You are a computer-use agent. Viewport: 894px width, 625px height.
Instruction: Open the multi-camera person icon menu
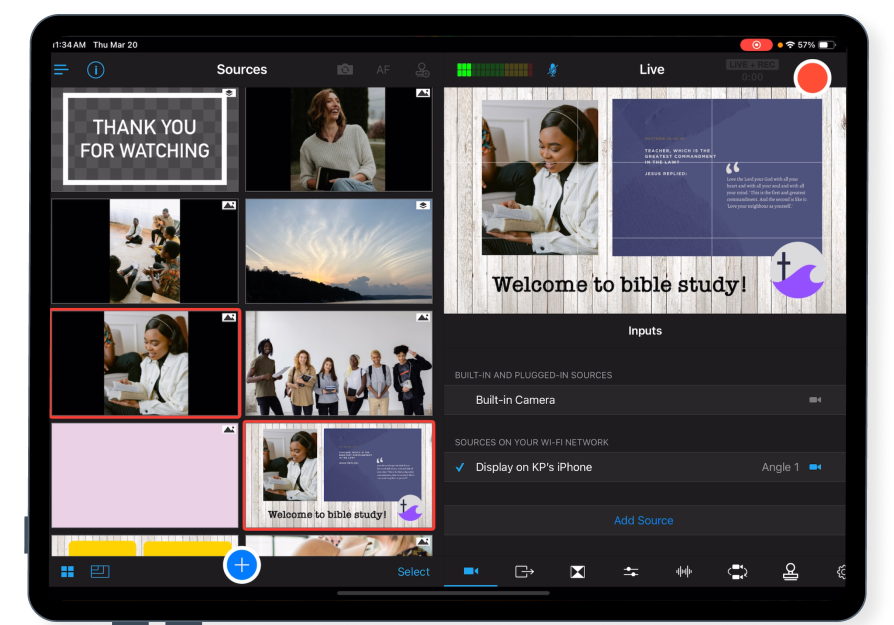[421, 70]
